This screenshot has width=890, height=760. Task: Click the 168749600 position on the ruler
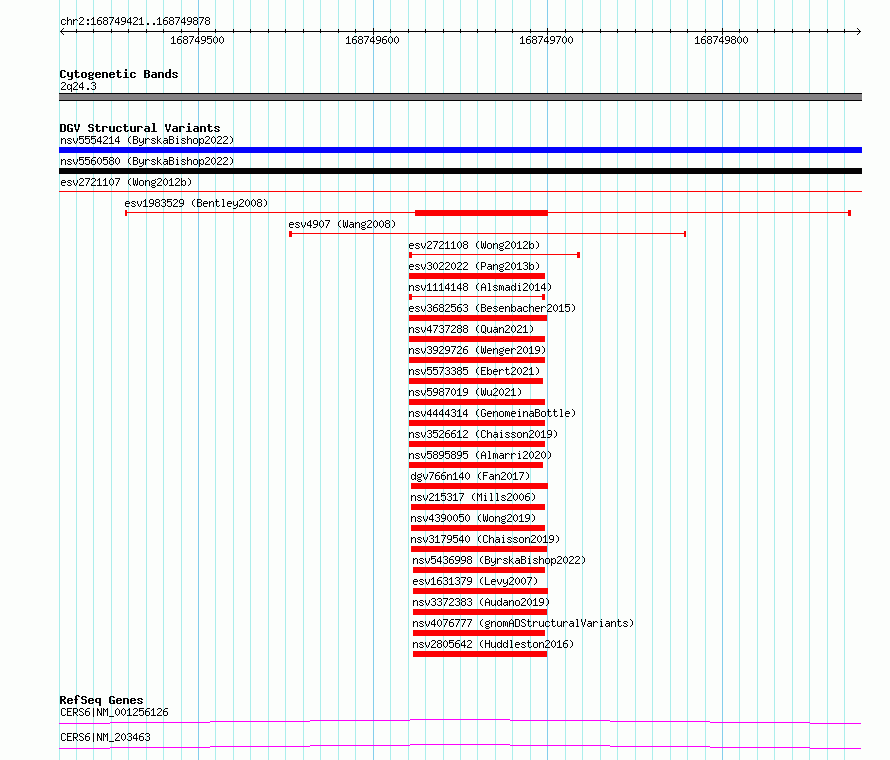click(x=371, y=40)
